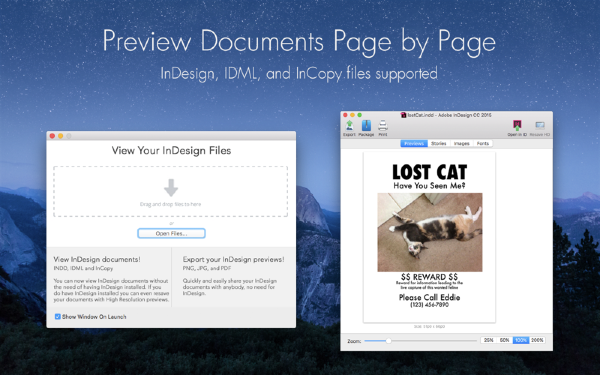Set zoom to 25% button
Screen dimensions: 600x375
[x=488, y=340]
